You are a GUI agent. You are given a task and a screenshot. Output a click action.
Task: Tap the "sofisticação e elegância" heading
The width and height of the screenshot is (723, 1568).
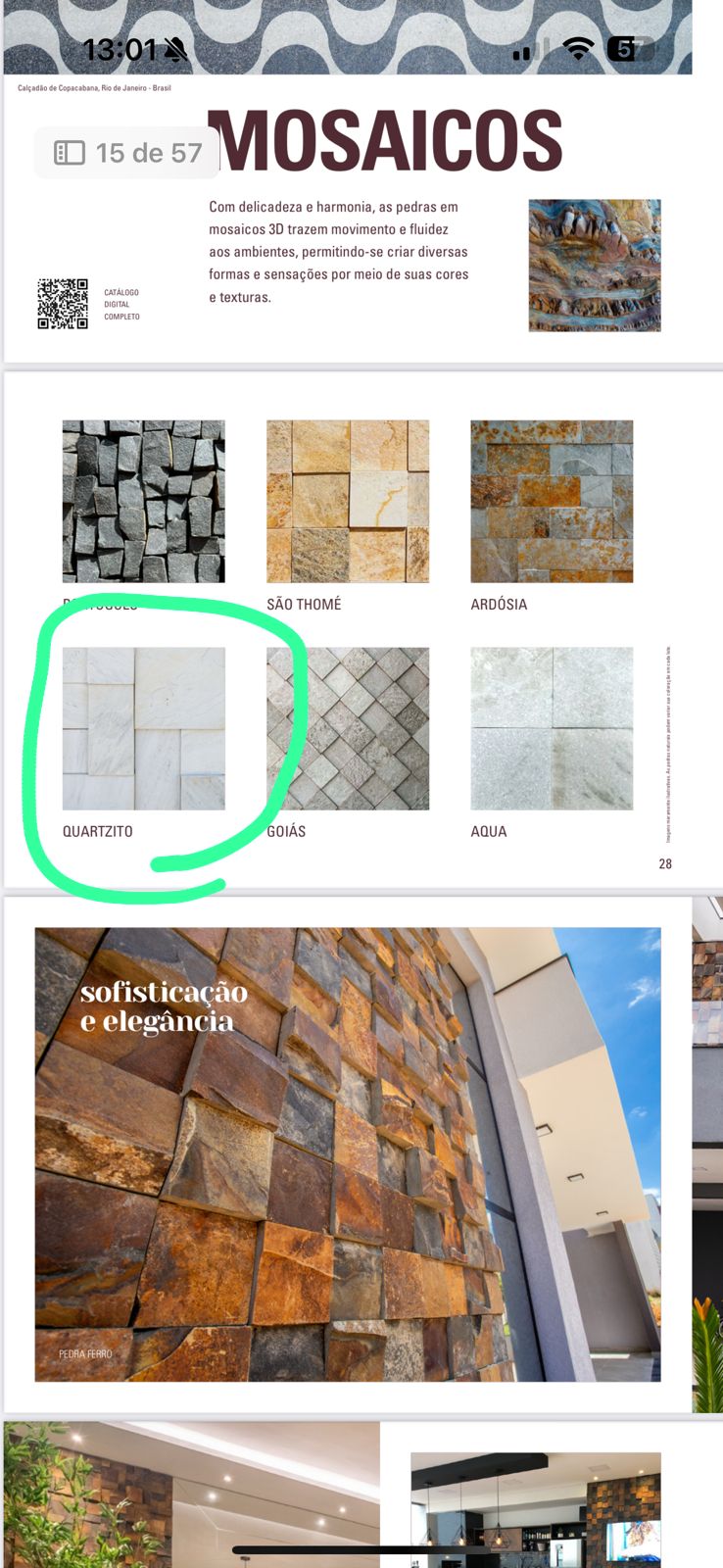pyautogui.click(x=164, y=1006)
